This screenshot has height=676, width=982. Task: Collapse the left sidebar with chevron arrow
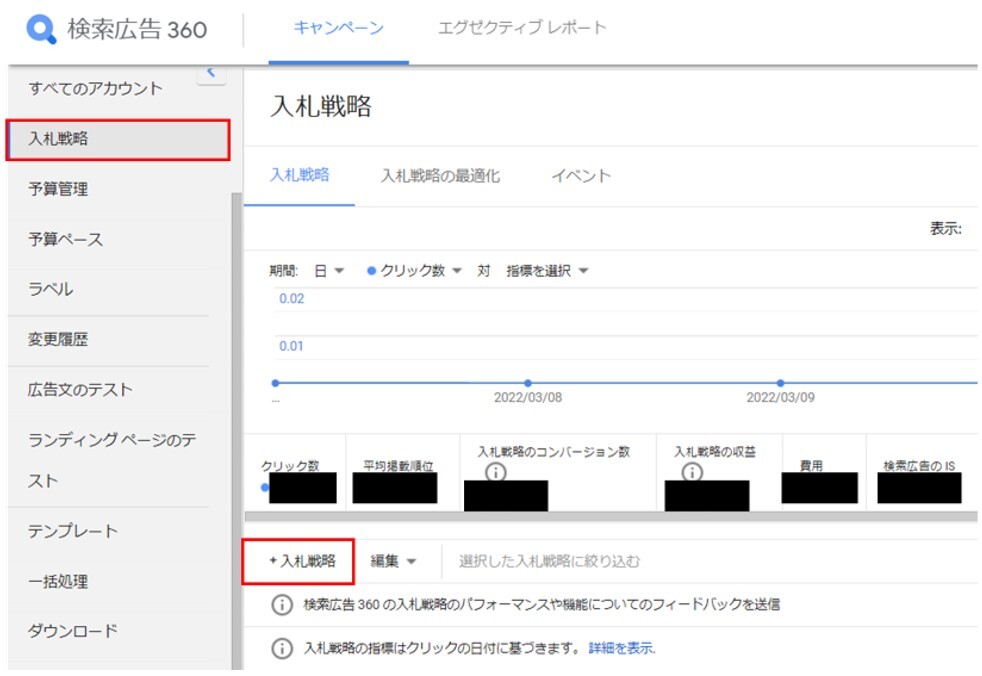click(211, 72)
